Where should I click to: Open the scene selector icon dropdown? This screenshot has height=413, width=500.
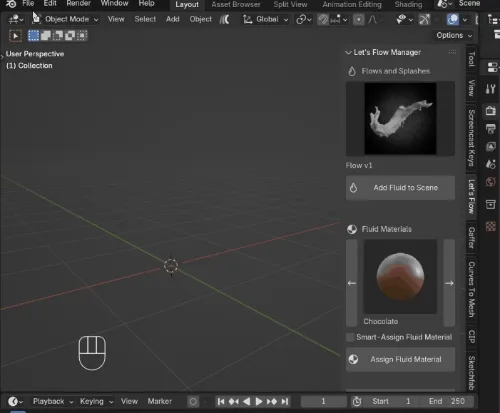tap(444, 4)
